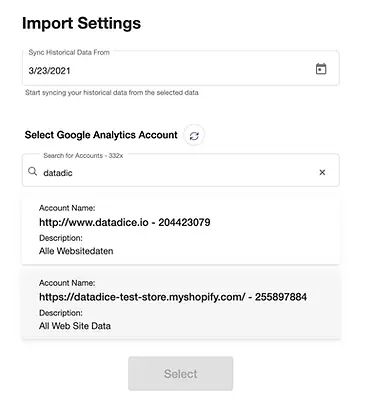Clear the account search text
The height and width of the screenshot is (402, 372).
click(x=322, y=172)
